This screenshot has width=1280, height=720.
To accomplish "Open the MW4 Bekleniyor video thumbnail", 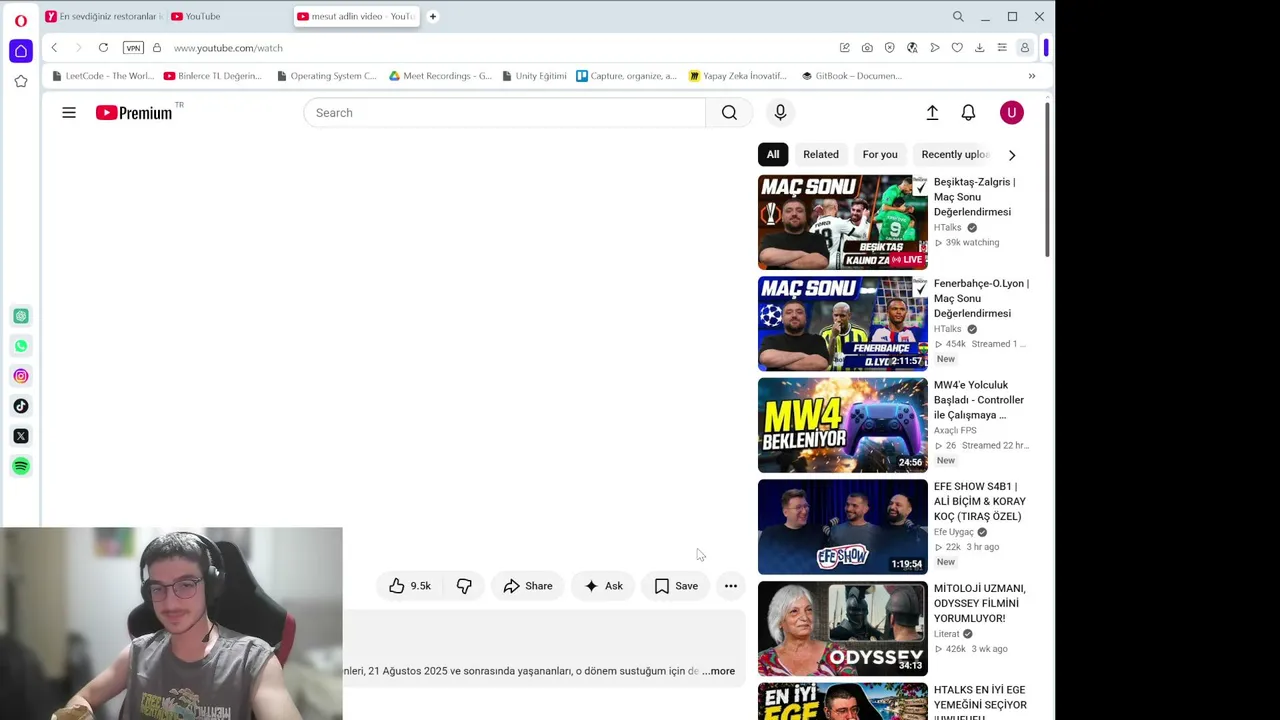I will (842, 425).
